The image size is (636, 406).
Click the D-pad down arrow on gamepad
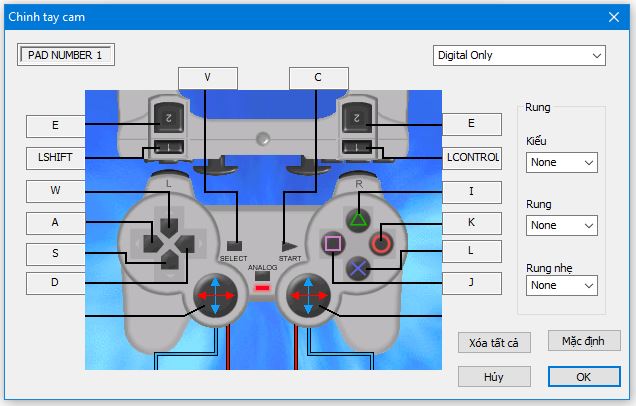(x=170, y=260)
